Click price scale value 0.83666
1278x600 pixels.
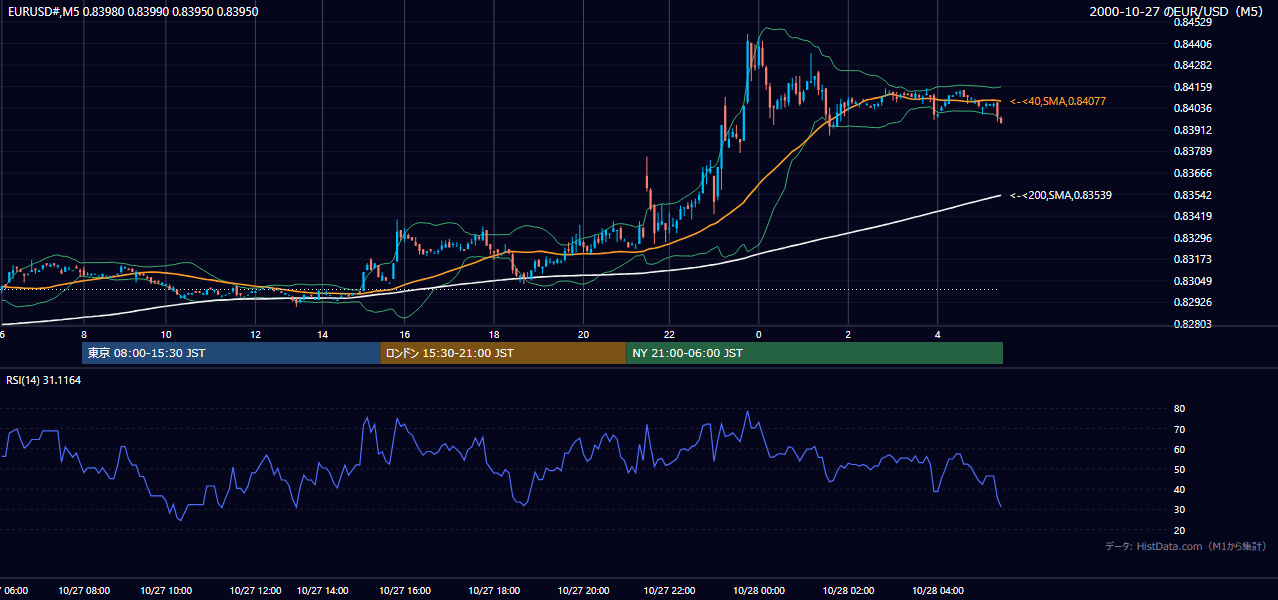pyautogui.click(x=1192, y=173)
